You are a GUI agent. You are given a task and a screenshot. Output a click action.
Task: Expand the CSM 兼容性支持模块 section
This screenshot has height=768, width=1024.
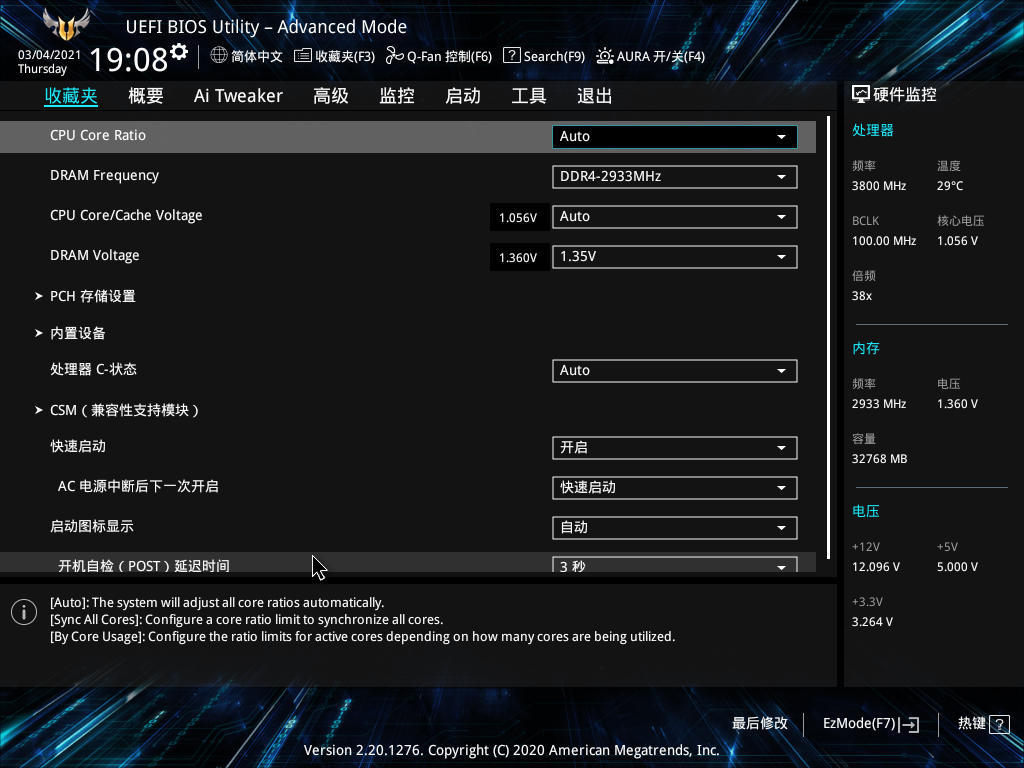point(127,409)
